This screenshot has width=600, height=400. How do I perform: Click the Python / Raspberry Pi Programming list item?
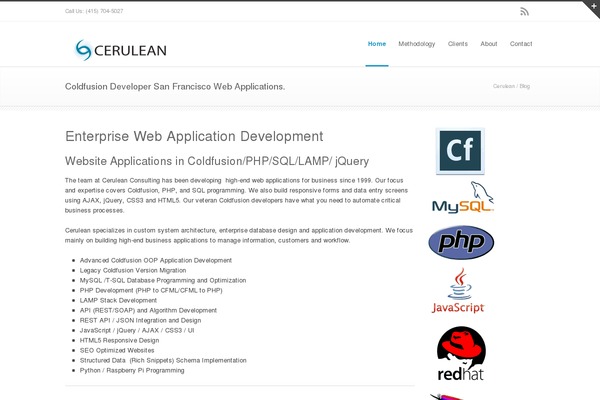[x=133, y=369]
